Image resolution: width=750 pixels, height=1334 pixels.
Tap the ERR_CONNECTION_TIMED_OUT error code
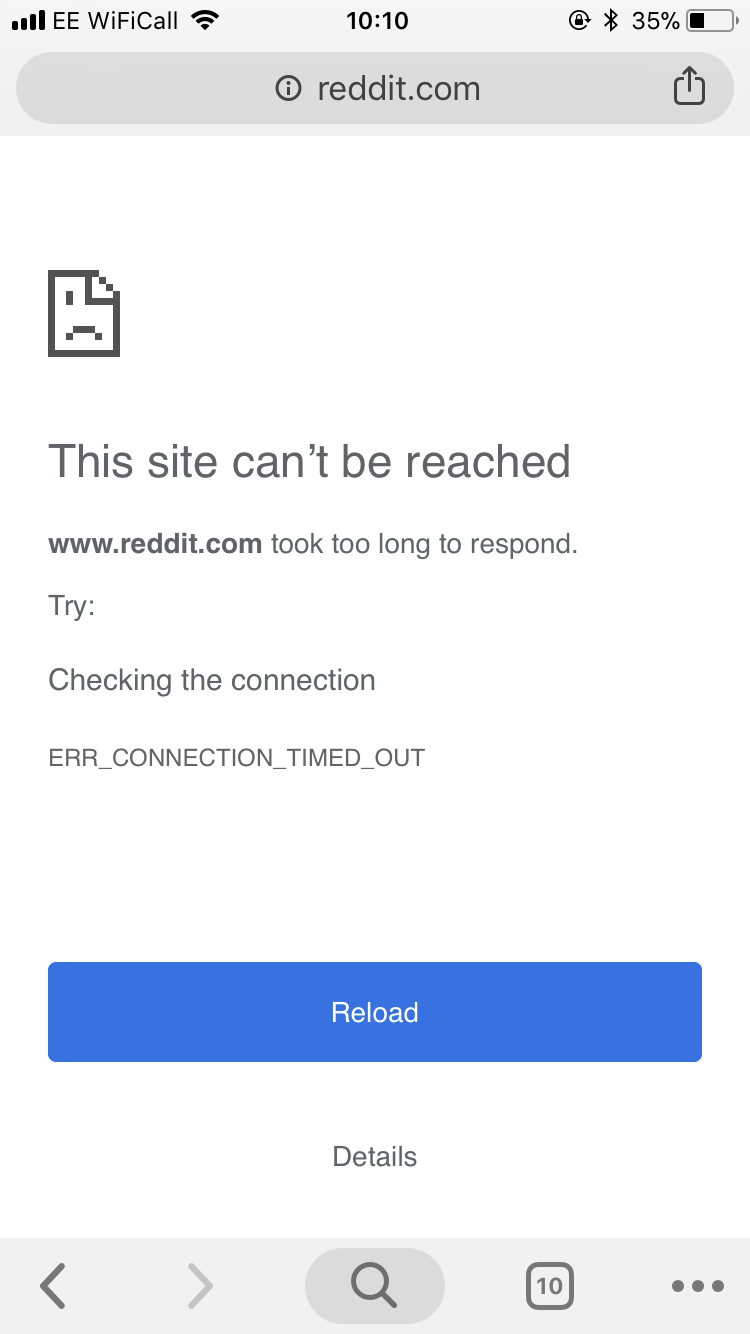237,758
